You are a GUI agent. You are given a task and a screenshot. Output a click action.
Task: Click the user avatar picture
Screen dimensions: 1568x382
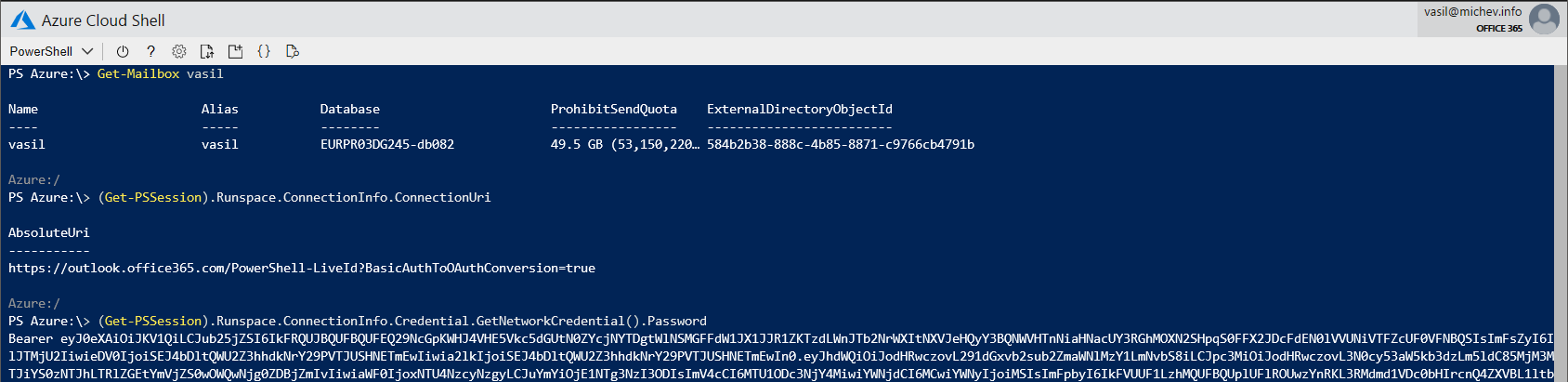tap(1544, 19)
